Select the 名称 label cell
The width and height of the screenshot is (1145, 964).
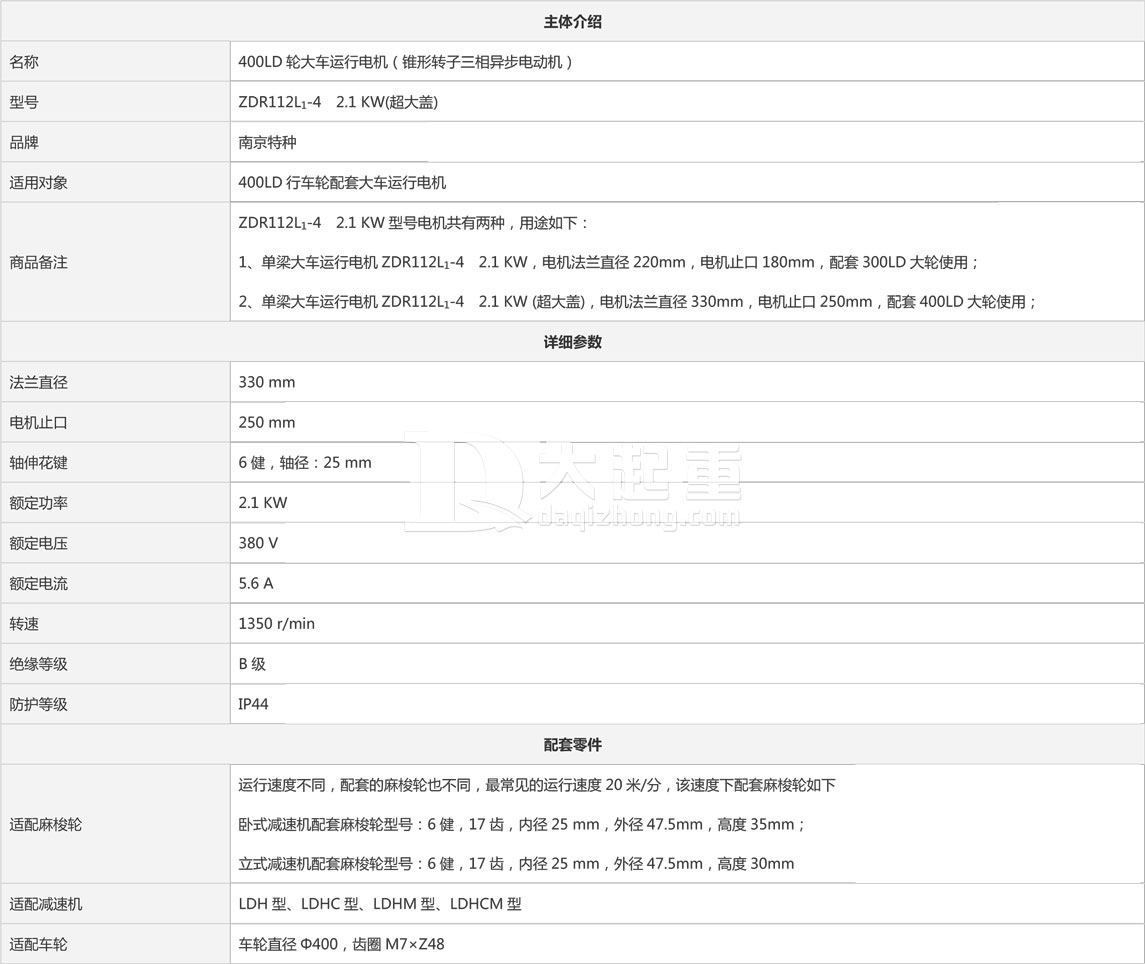[115, 62]
